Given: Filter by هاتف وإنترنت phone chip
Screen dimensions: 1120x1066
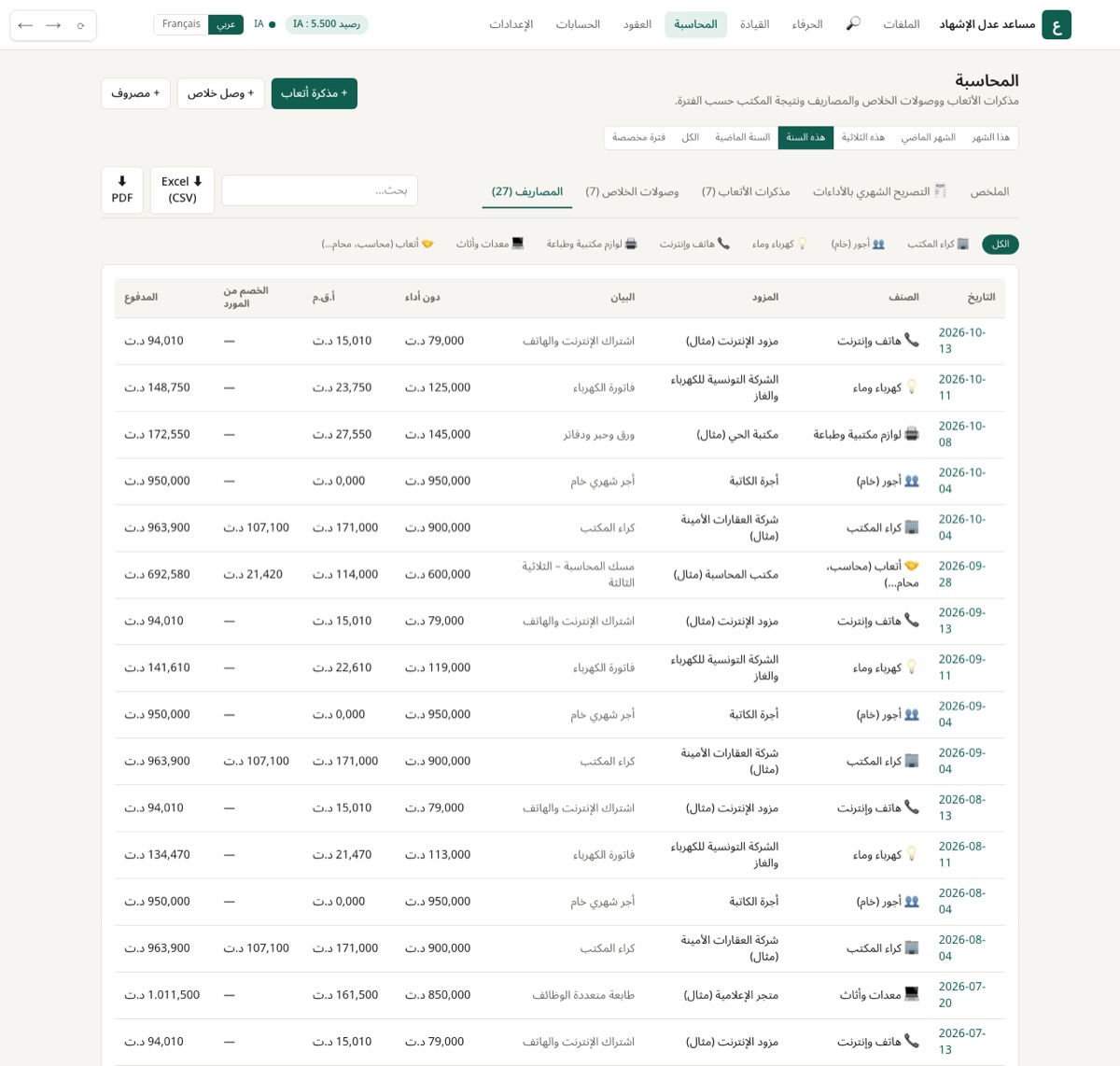Looking at the screenshot, I should coord(694,244).
